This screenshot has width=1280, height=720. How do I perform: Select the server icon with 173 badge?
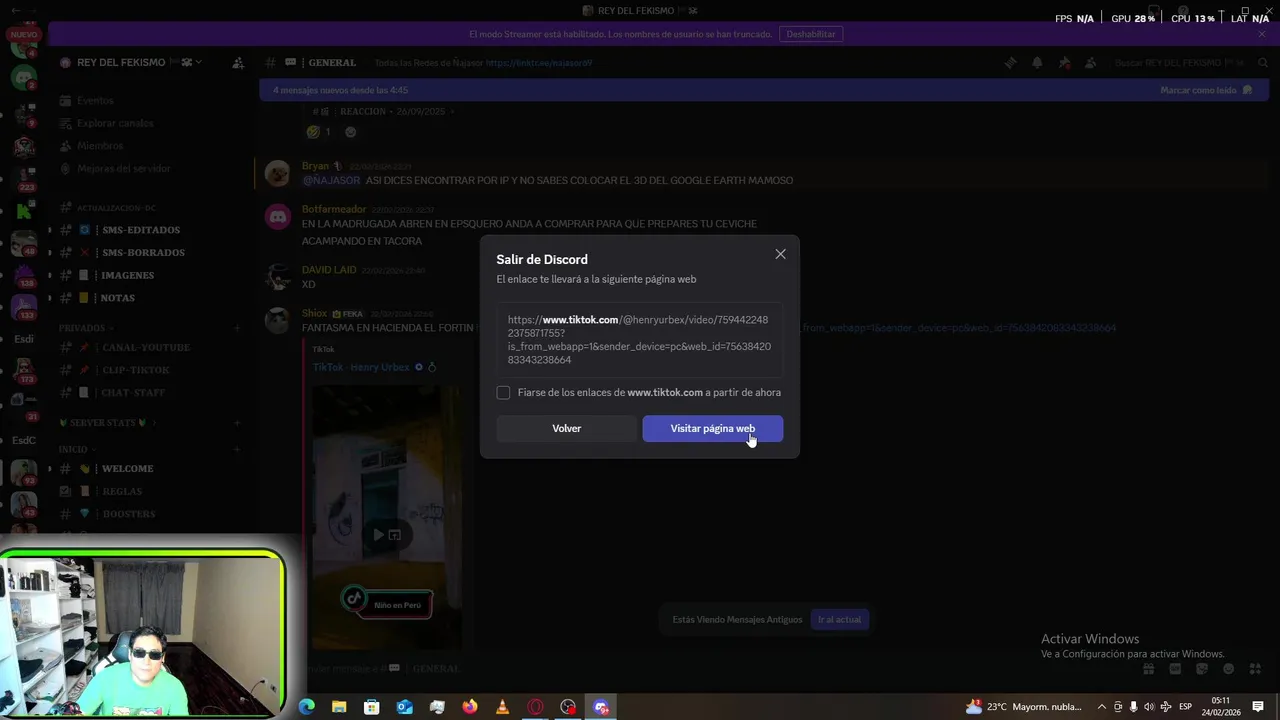tap(24, 370)
